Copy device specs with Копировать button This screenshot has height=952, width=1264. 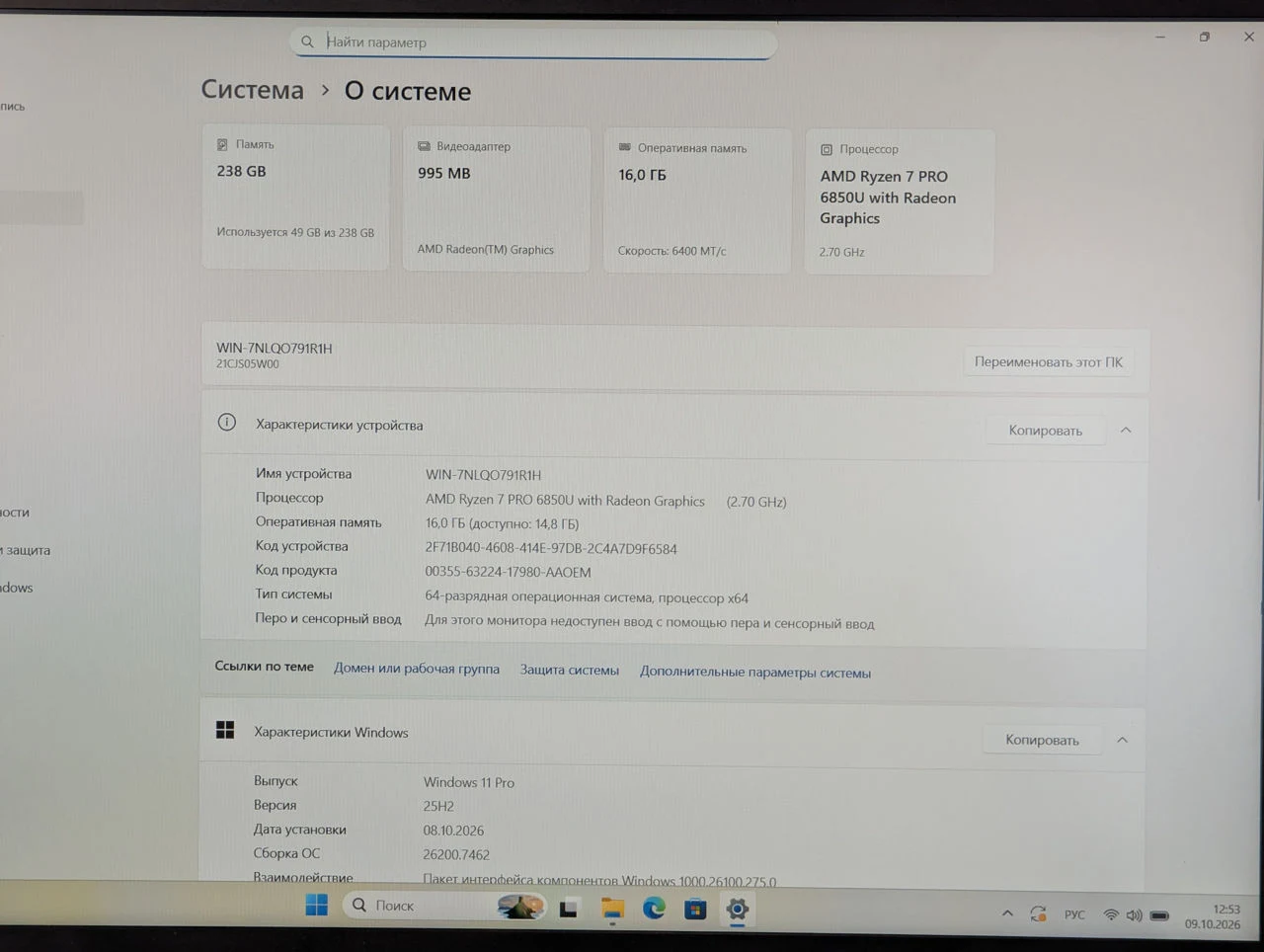(x=1045, y=430)
